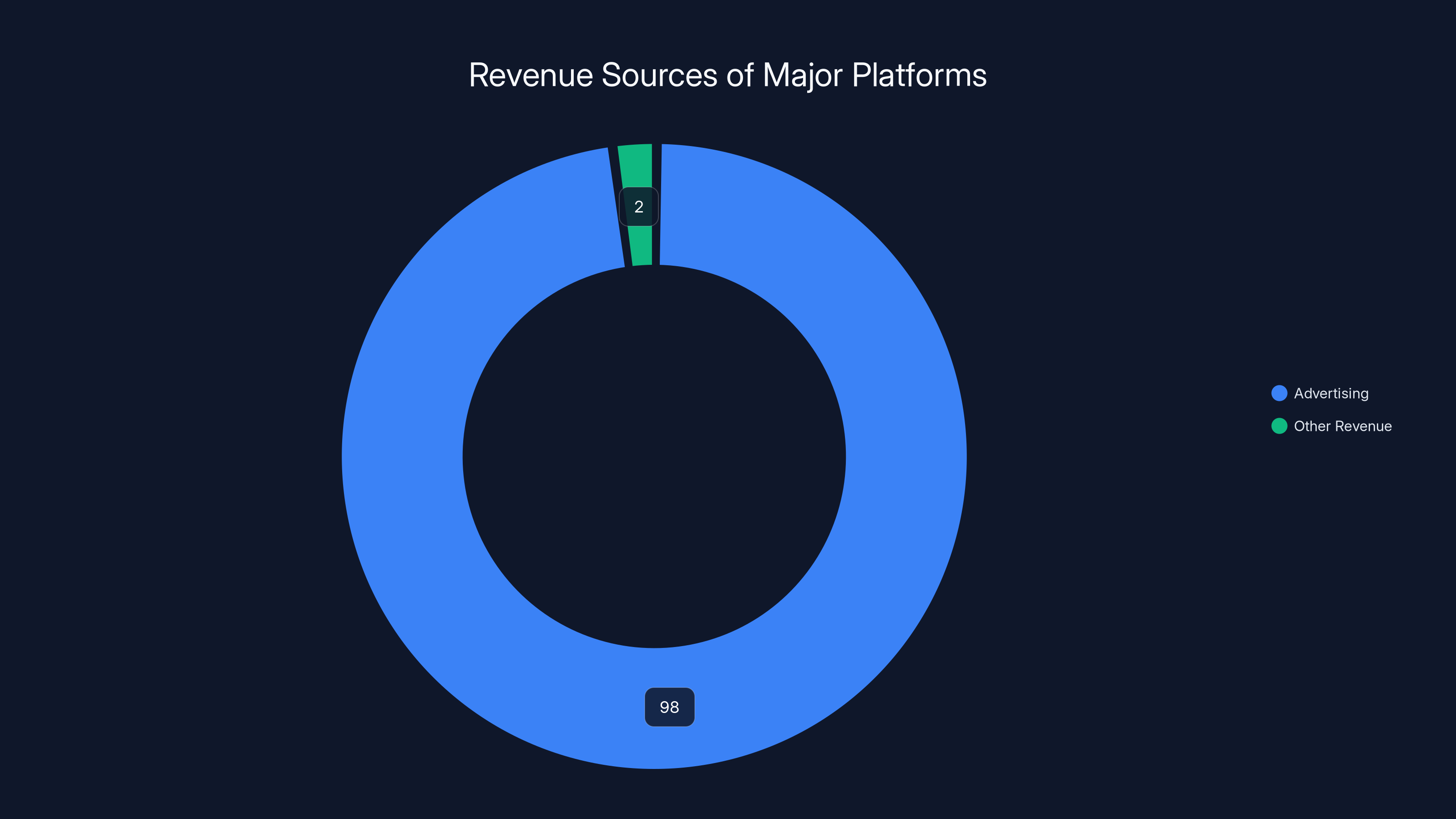The image size is (1456, 819).
Task: Click the green Other Revenue legend marker
Action: 1279,426
